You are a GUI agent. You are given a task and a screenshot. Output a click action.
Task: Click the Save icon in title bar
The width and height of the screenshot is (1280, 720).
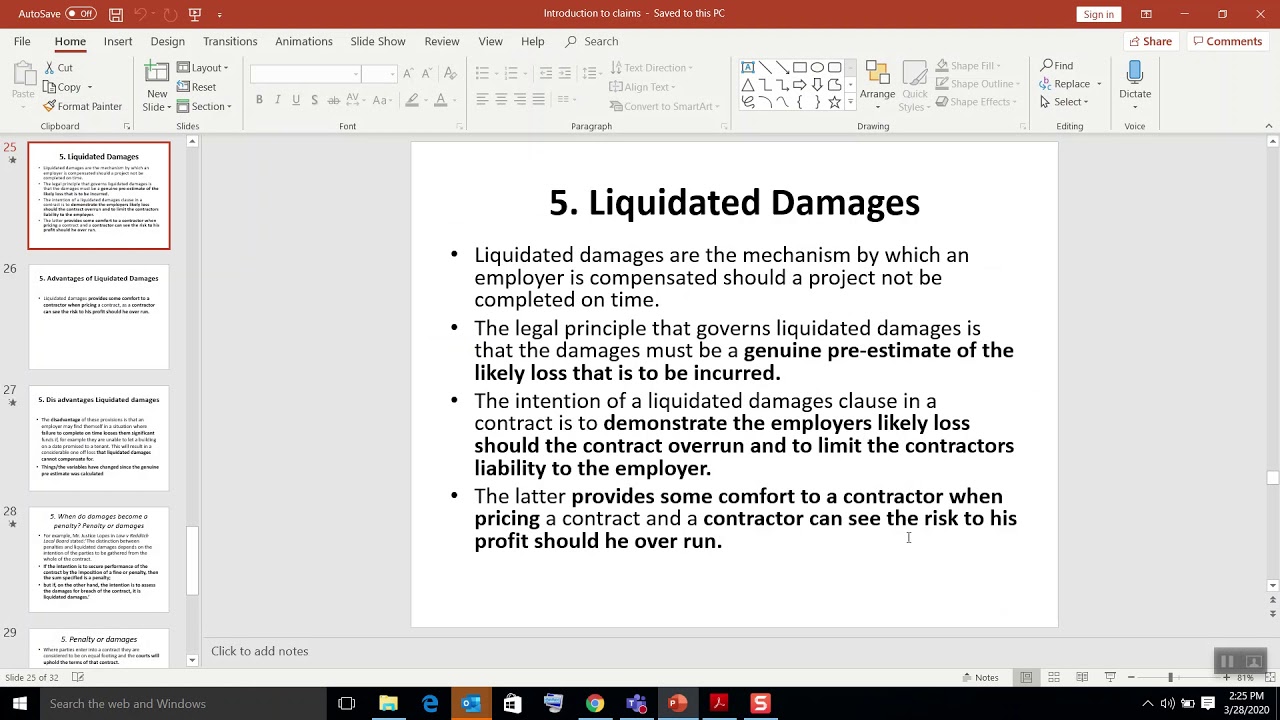[x=116, y=14]
